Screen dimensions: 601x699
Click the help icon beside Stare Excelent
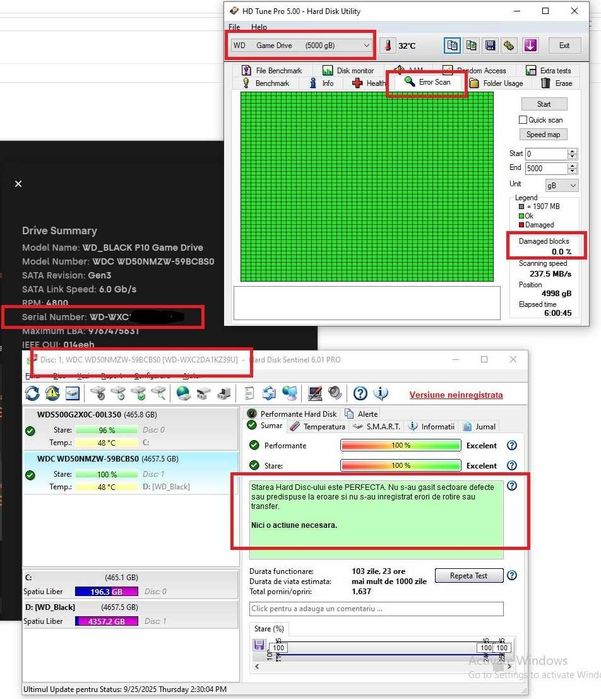[x=512, y=465]
